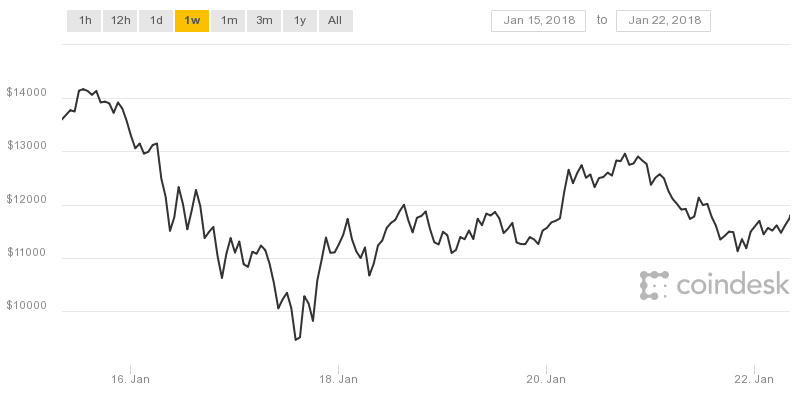Click the coindesk watermark text

tap(734, 286)
